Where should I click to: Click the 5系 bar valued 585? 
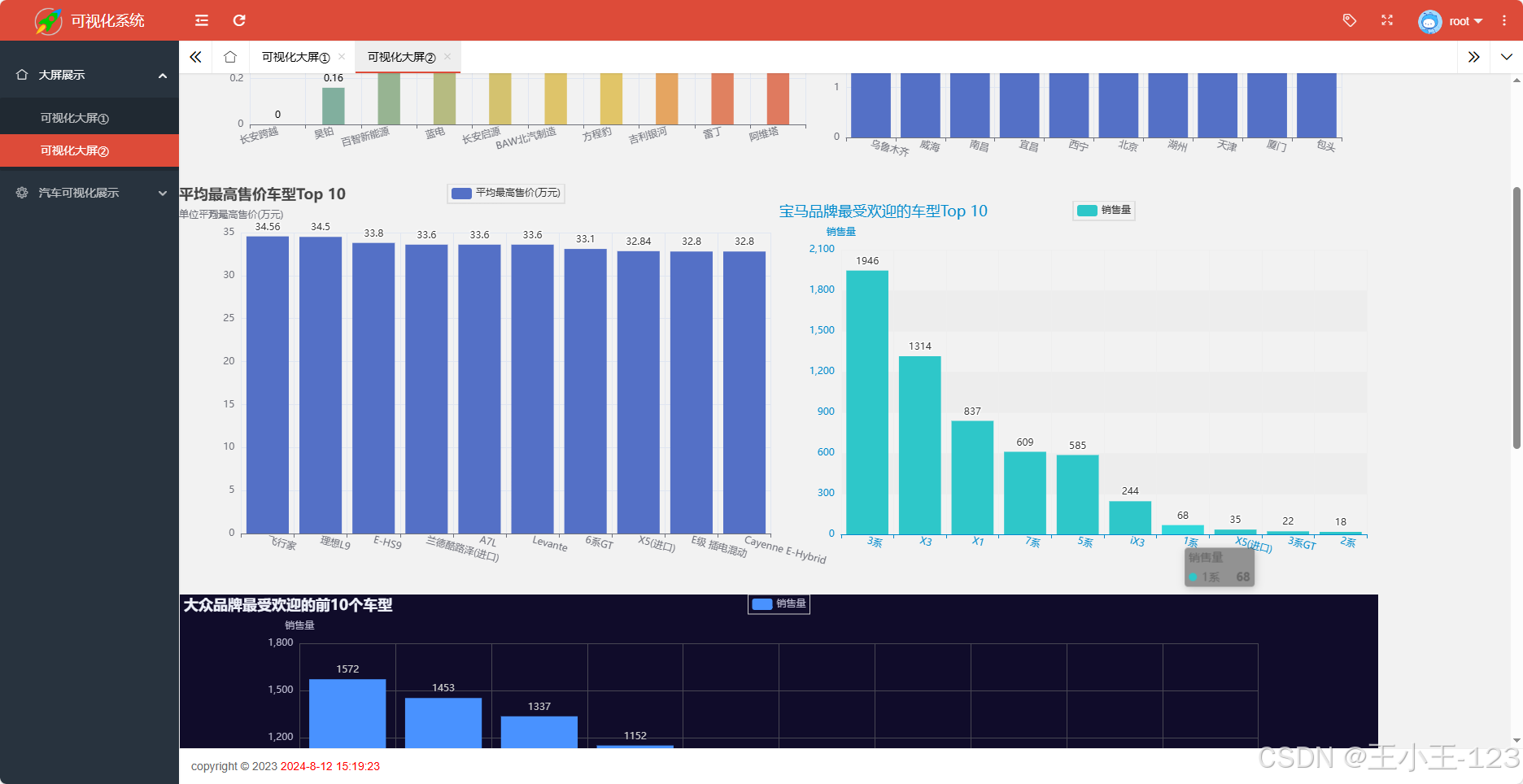tap(1078, 494)
